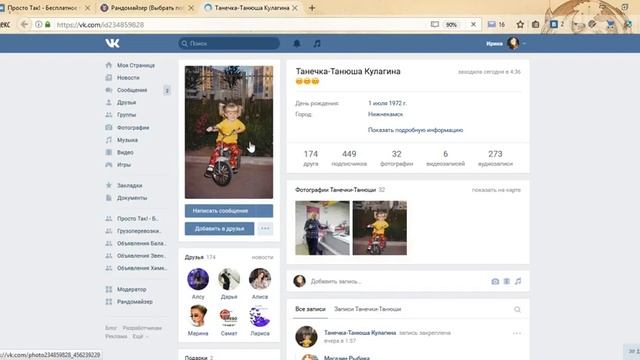Click the browser URL address bar
The height and width of the screenshot is (360, 640).
click(241, 24)
